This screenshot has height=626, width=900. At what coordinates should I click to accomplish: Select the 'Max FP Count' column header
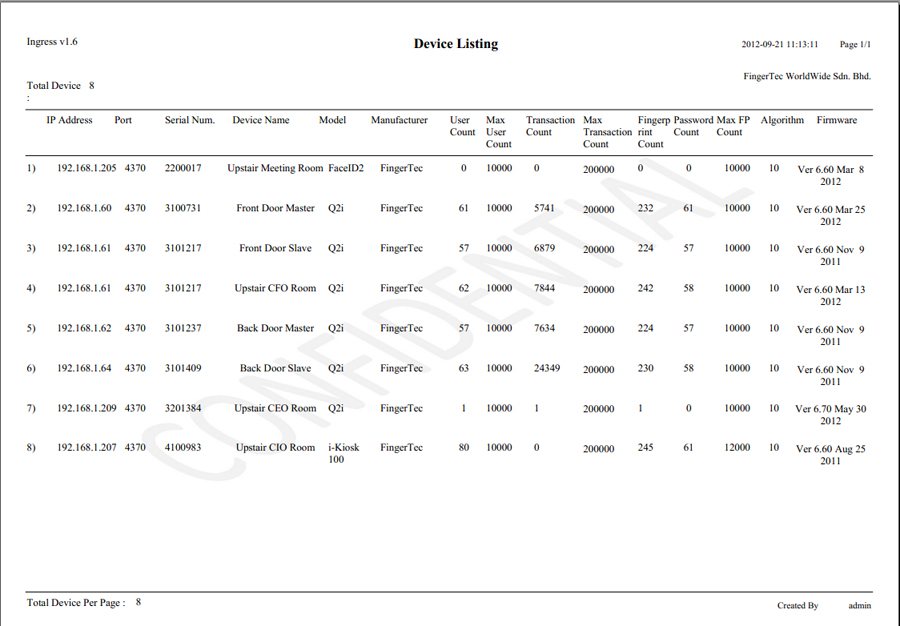pyautogui.click(x=733, y=126)
